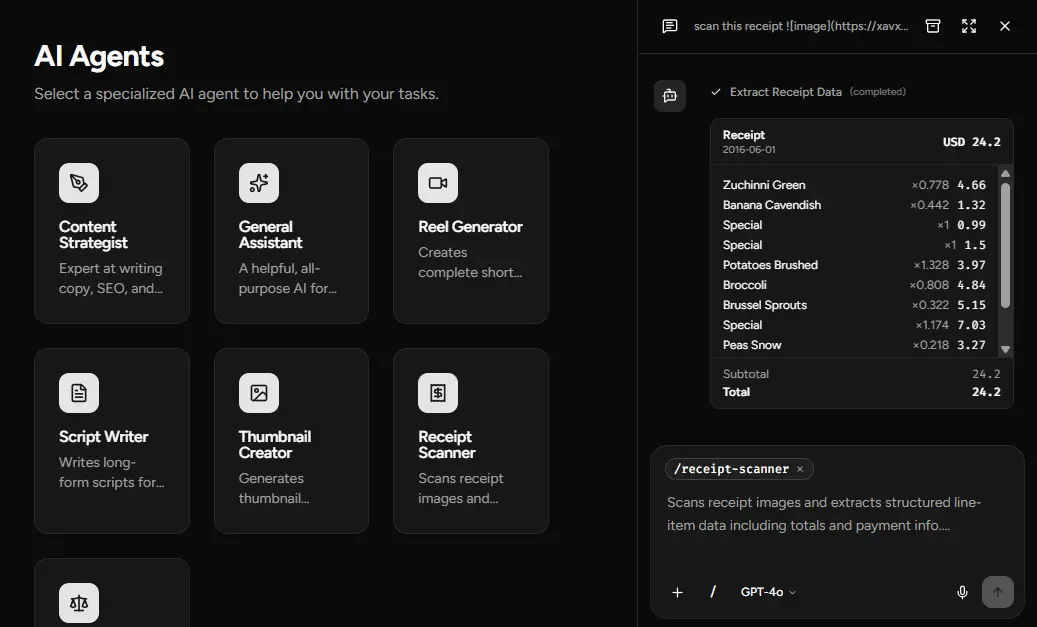Click the "USD 24.2" amount in header
Viewport: 1037px width, 627px height.
pos(972,142)
